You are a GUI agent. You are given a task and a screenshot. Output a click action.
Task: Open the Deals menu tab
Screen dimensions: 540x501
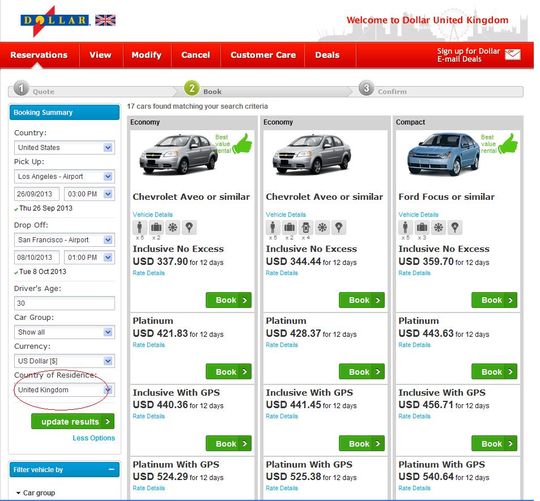tap(327, 55)
